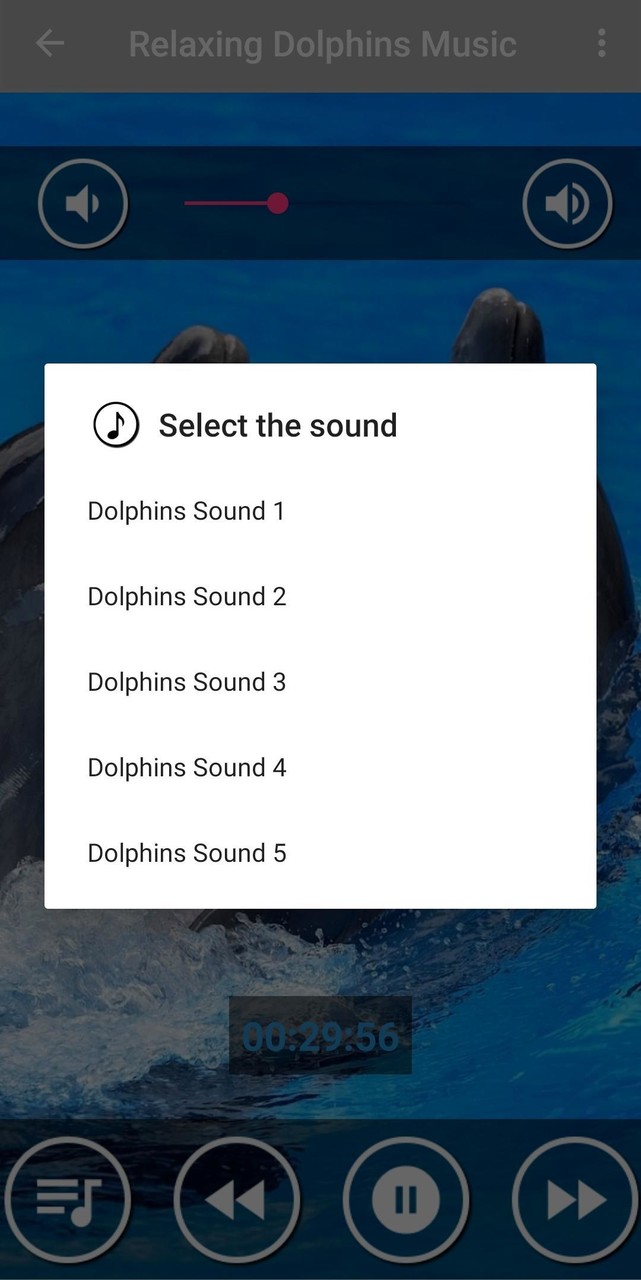
Task: Choose Dolphins Sound 2 from the list
Action: [186, 596]
